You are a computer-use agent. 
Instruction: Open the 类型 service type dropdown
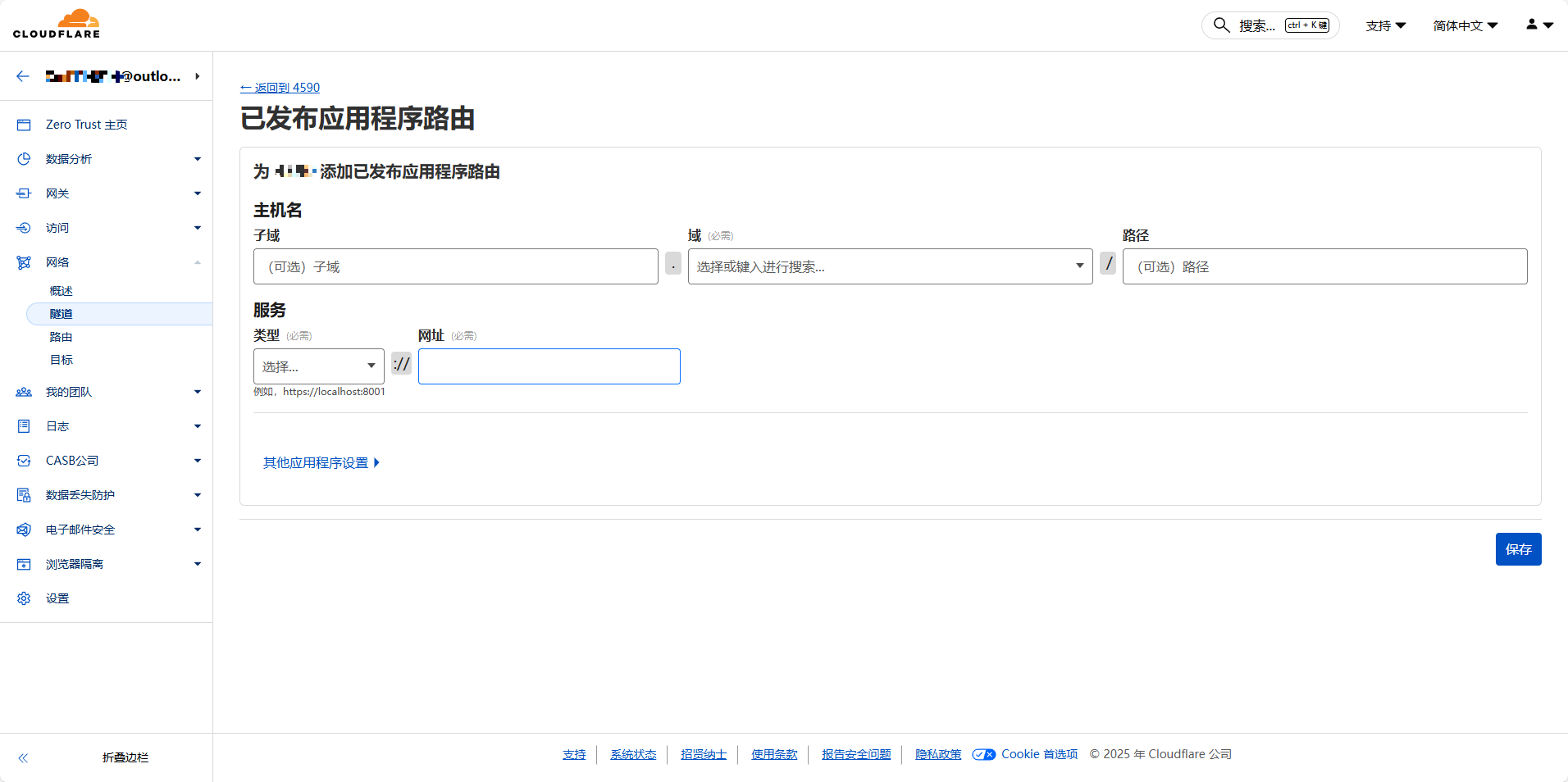318,366
